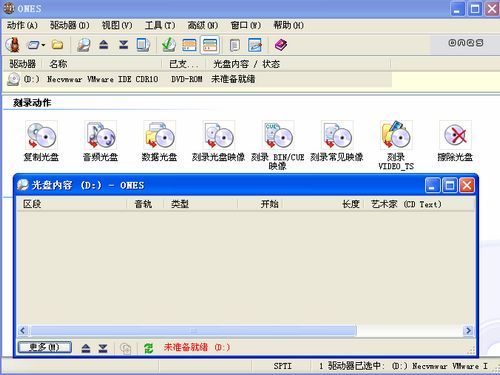The width and height of the screenshot is (500, 375).
Task: Click the greyed disc icon in disc contents bar
Action: [x=125, y=348]
